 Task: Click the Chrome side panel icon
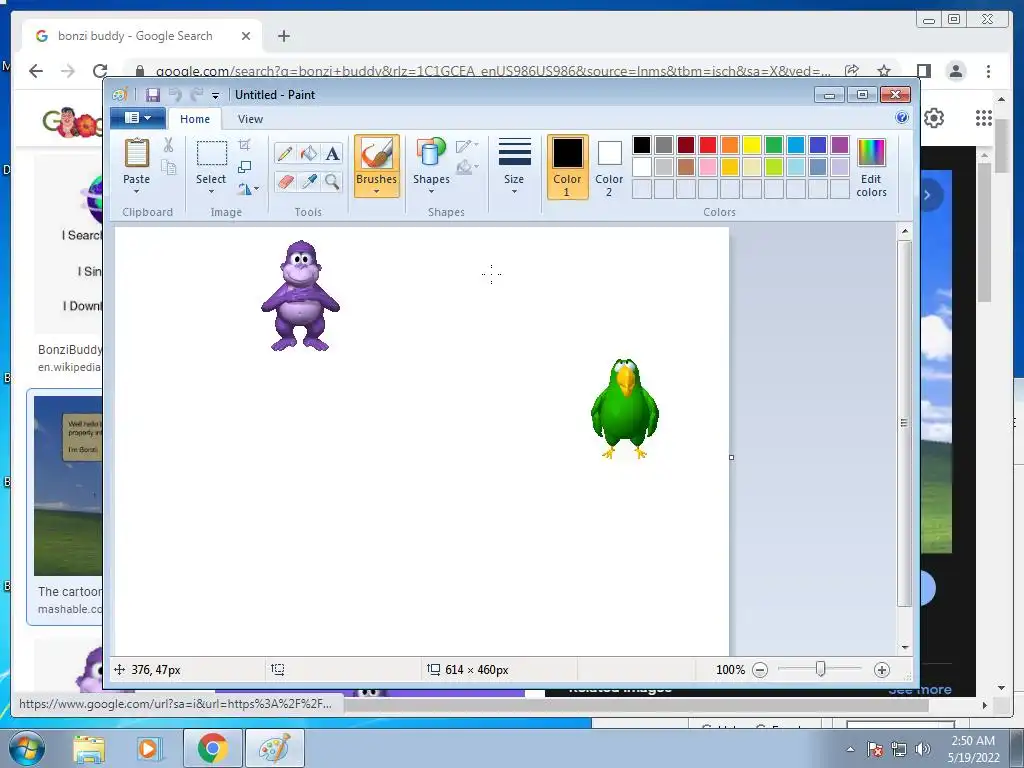[923, 71]
